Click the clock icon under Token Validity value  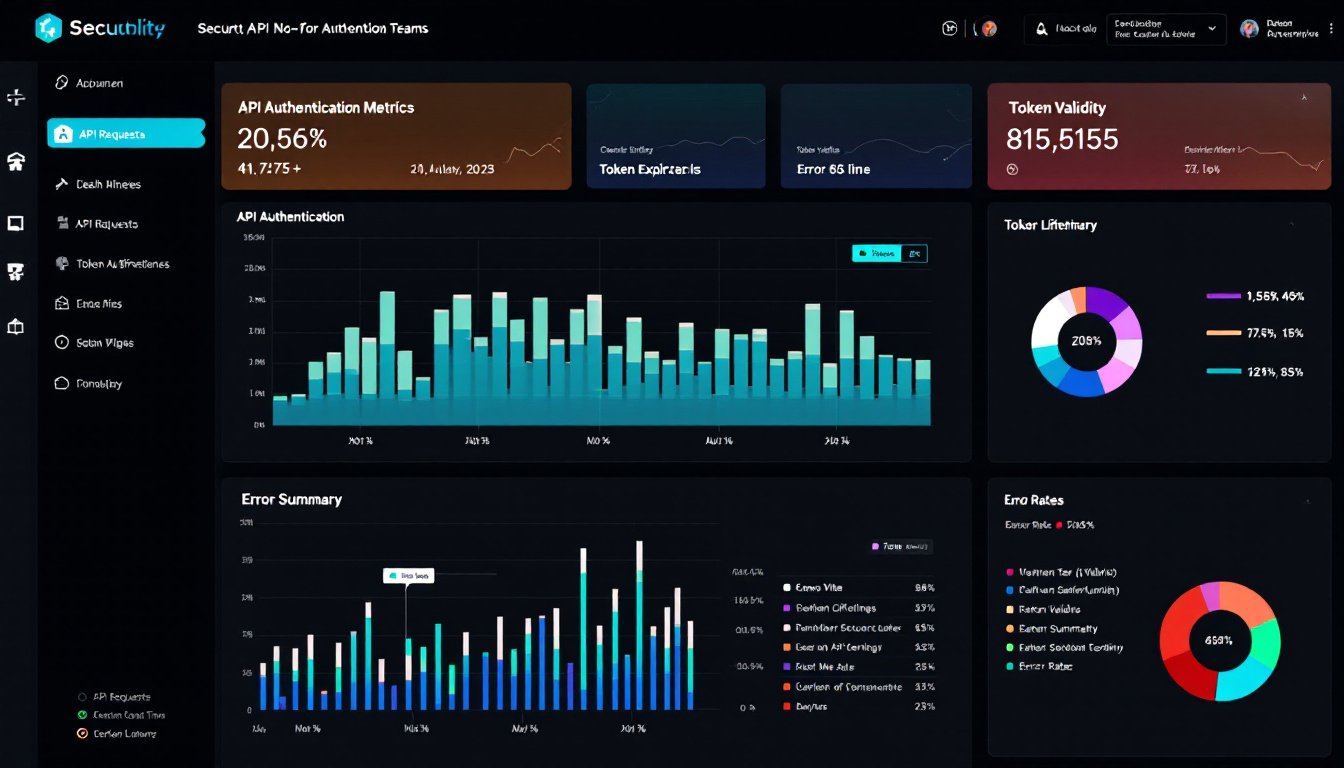coord(1012,169)
